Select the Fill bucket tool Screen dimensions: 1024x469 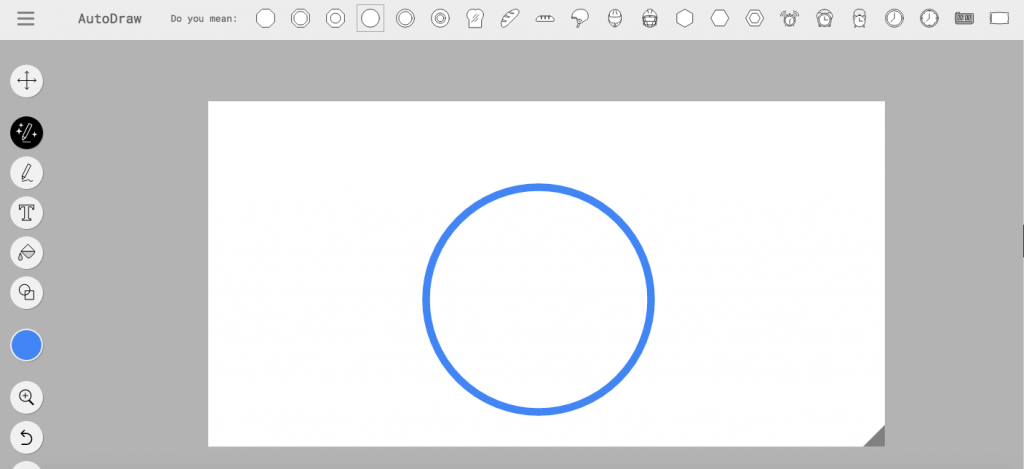(x=27, y=253)
